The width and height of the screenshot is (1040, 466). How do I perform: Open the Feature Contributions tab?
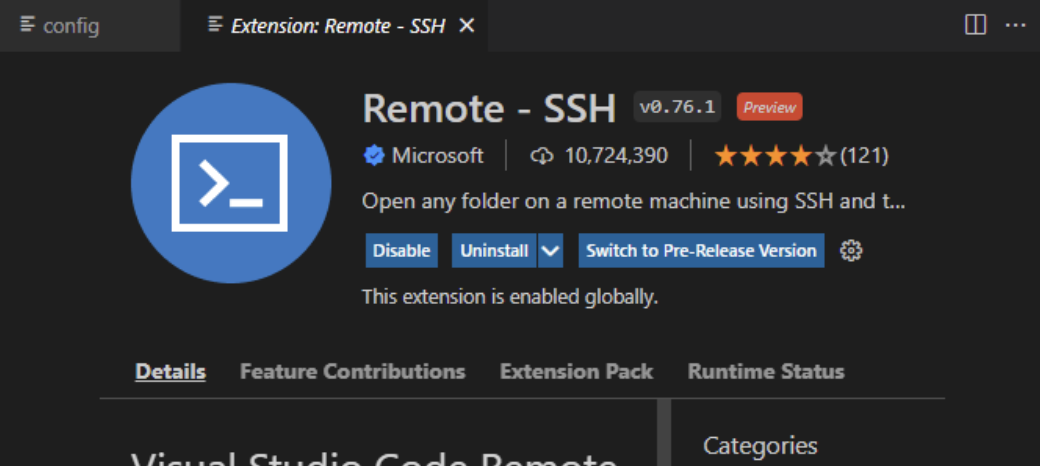click(x=352, y=371)
